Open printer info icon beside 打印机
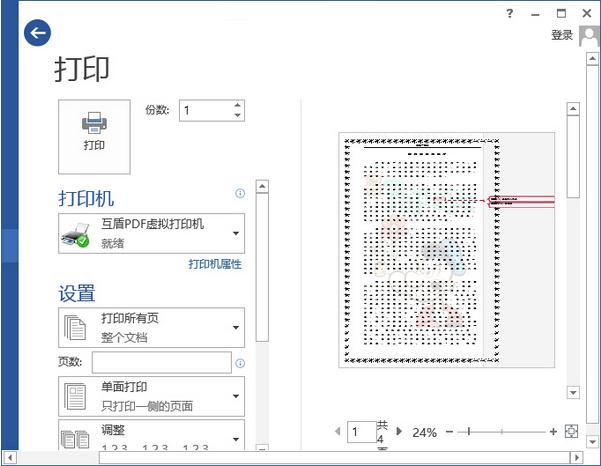Viewport: 601px width, 466px height. click(240, 193)
